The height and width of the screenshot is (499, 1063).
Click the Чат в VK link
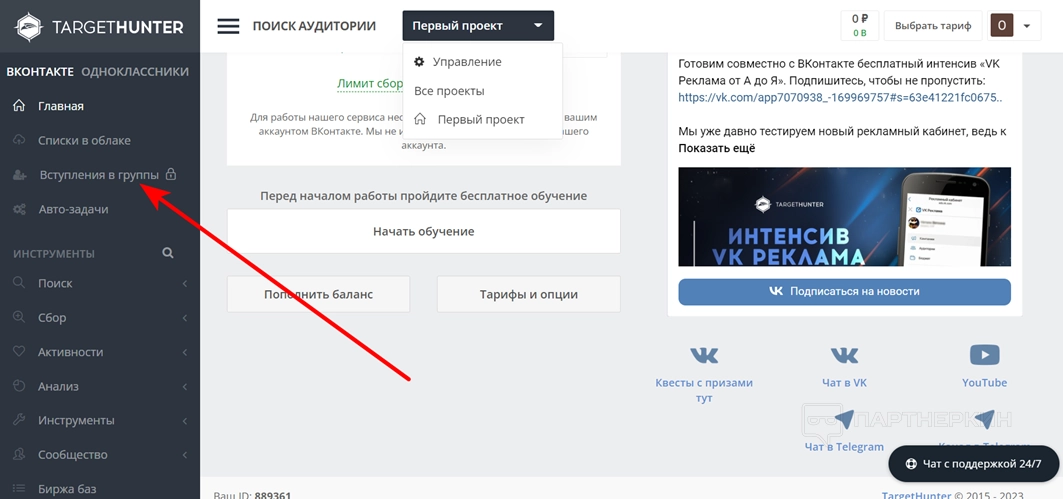(x=844, y=382)
